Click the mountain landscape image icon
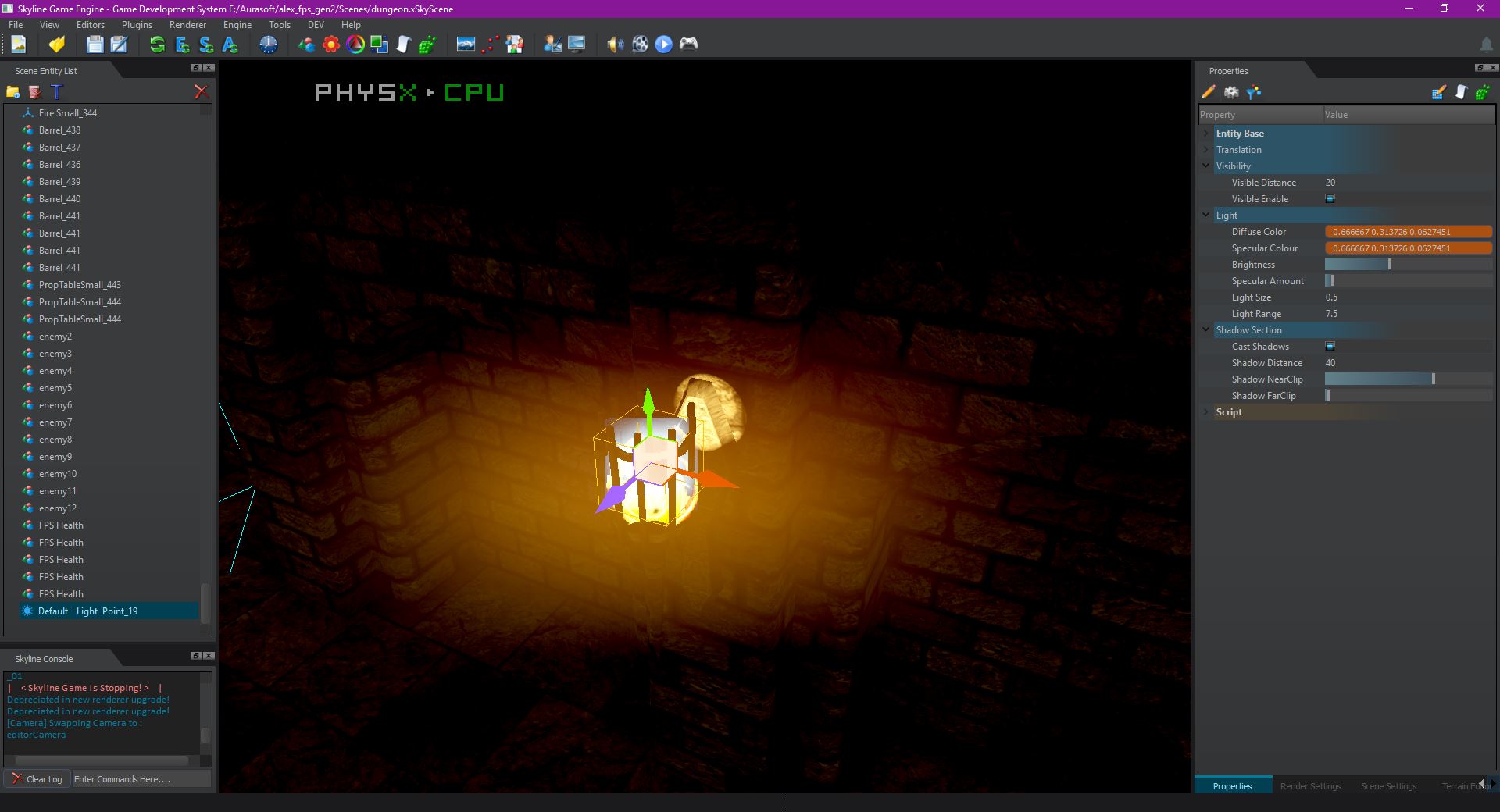This screenshot has height=812, width=1500. pyautogui.click(x=466, y=45)
